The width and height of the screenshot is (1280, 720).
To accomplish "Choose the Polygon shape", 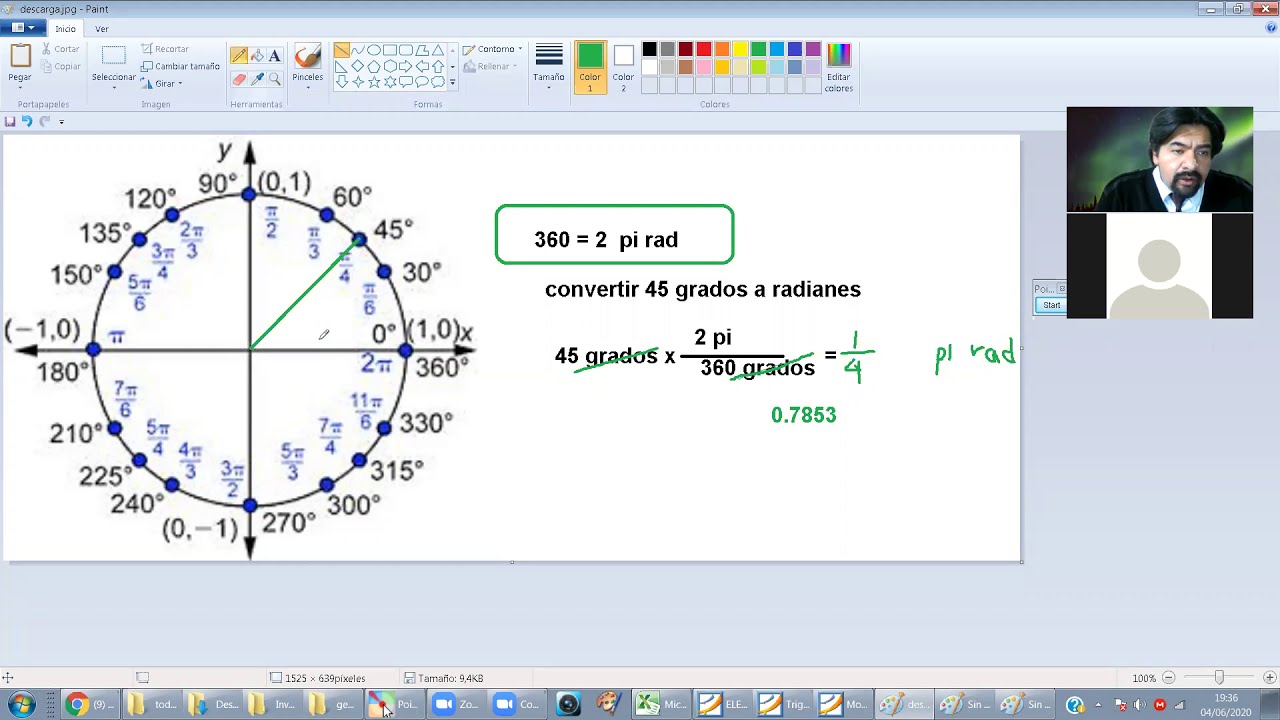I will 422,50.
